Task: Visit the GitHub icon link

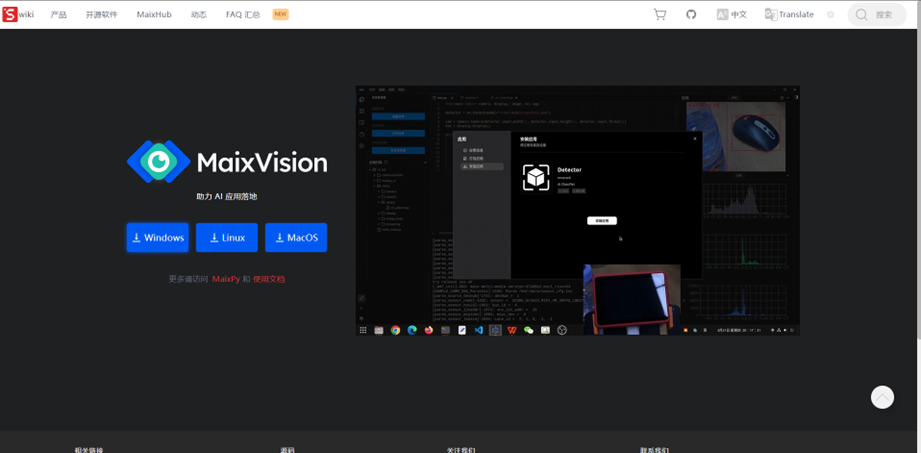Action: (691, 15)
